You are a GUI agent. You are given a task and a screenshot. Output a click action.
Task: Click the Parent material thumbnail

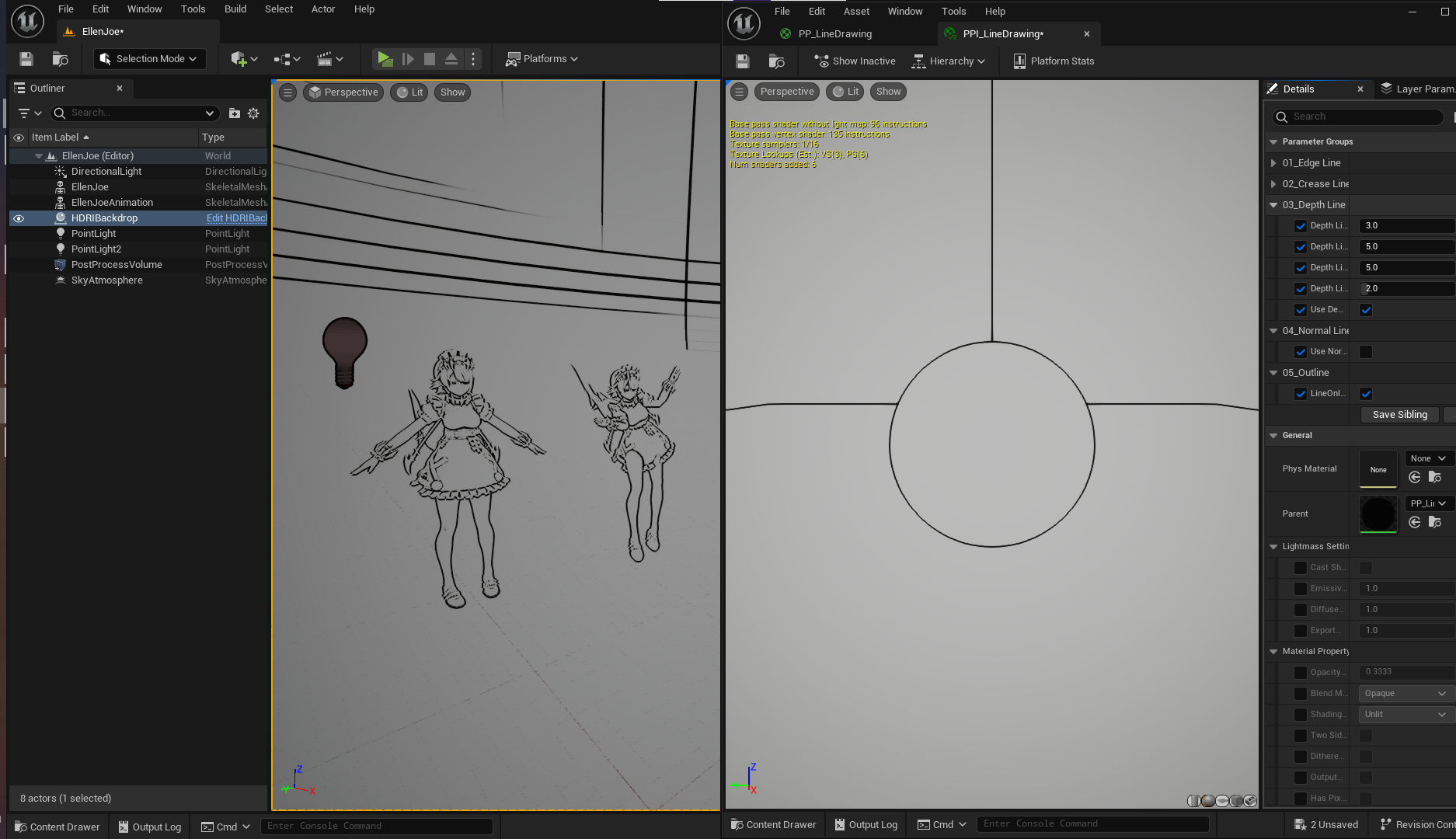click(x=1378, y=514)
